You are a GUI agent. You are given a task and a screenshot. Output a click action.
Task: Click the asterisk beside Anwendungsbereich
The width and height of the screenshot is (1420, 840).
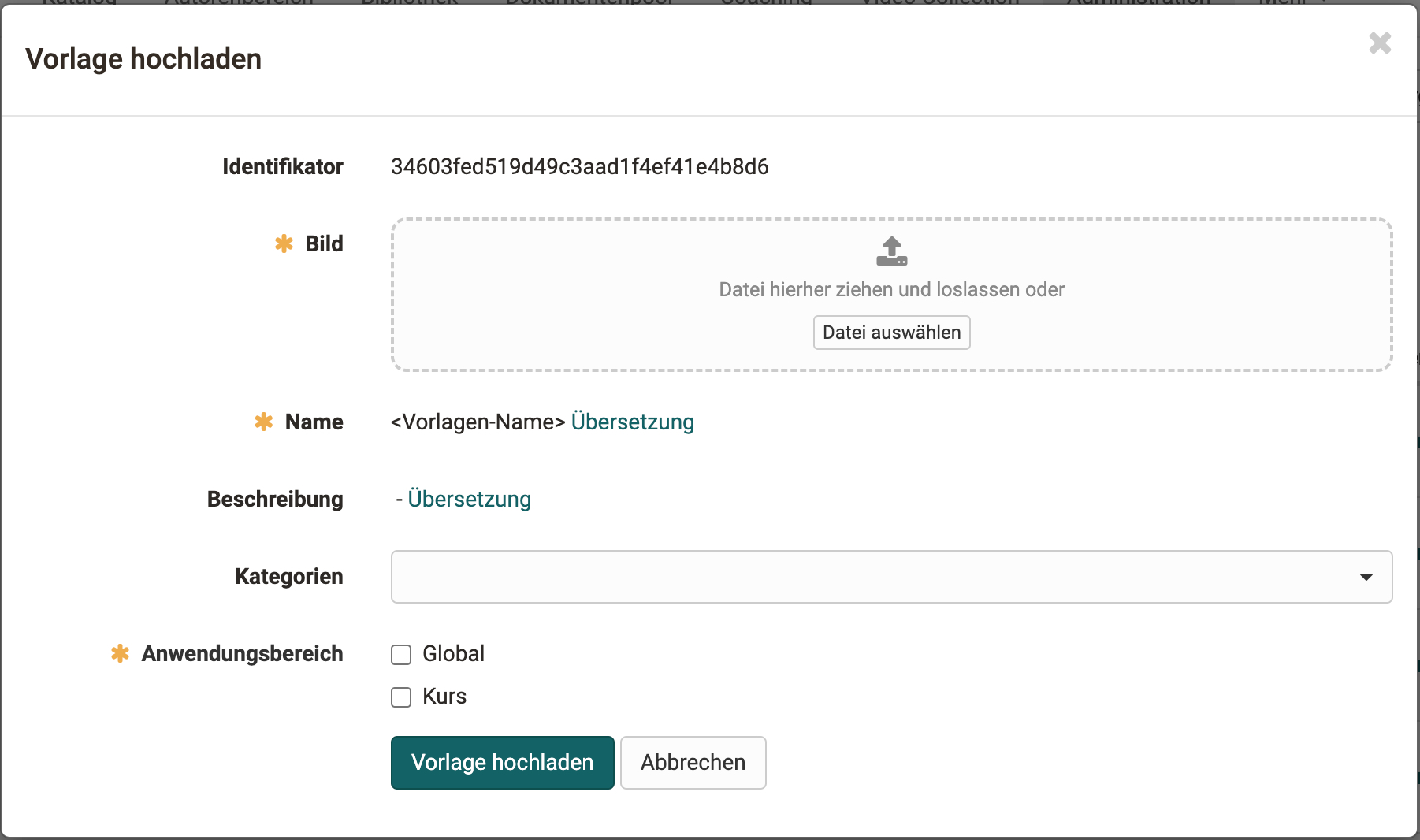120,654
